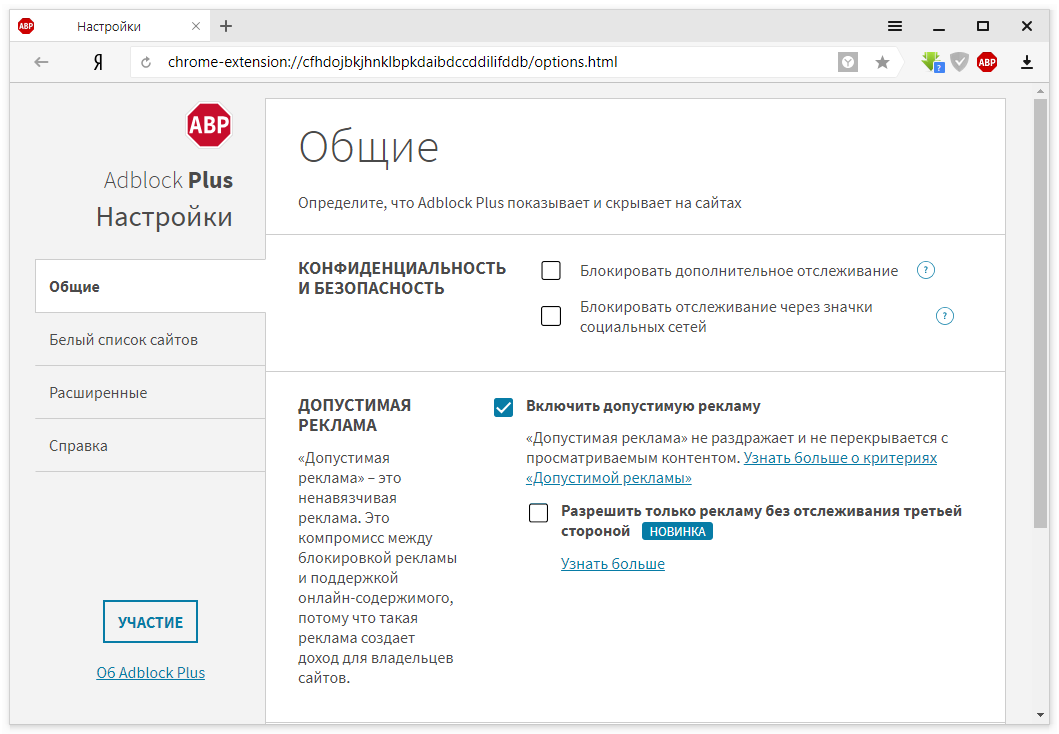
Task: Follow the 'Об Adblock Plus' link
Action: click(x=150, y=672)
